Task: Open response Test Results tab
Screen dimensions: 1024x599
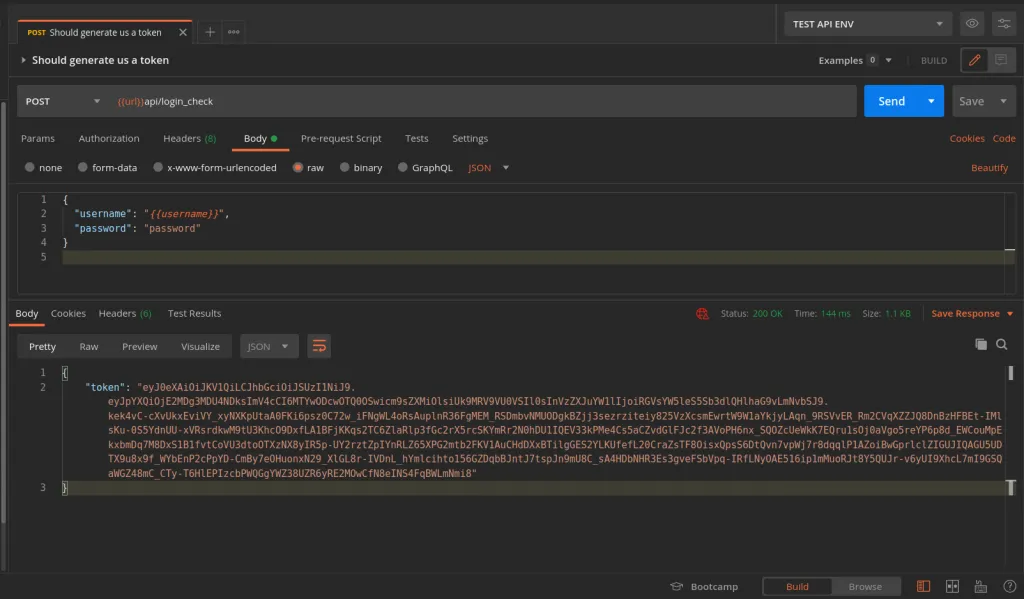Action: pyautogui.click(x=194, y=313)
